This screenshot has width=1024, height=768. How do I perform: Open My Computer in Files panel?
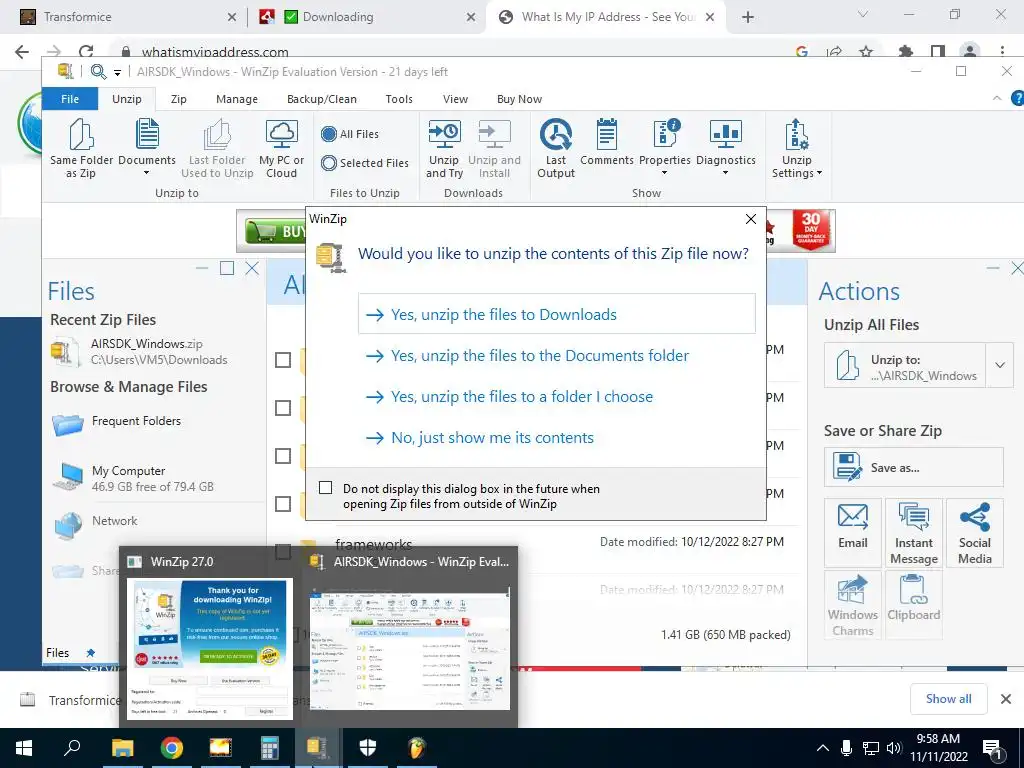(133, 478)
